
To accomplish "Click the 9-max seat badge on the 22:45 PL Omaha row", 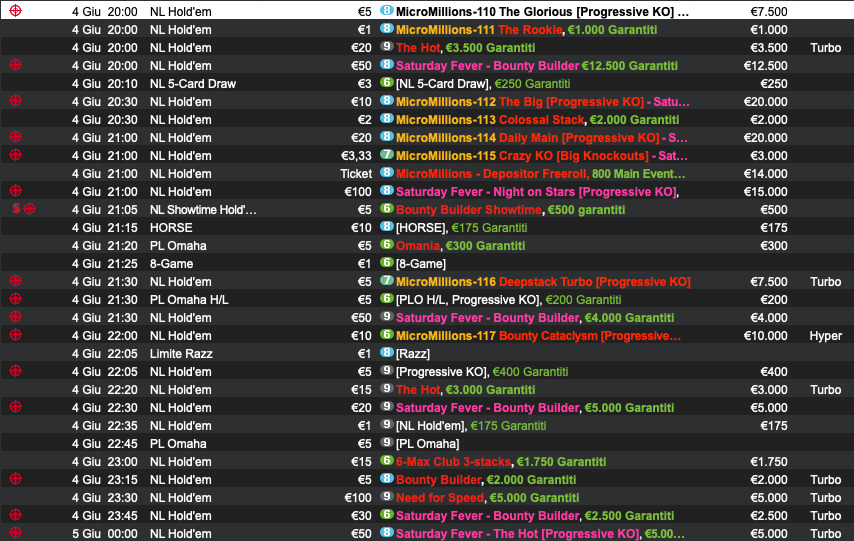I will [387, 442].
